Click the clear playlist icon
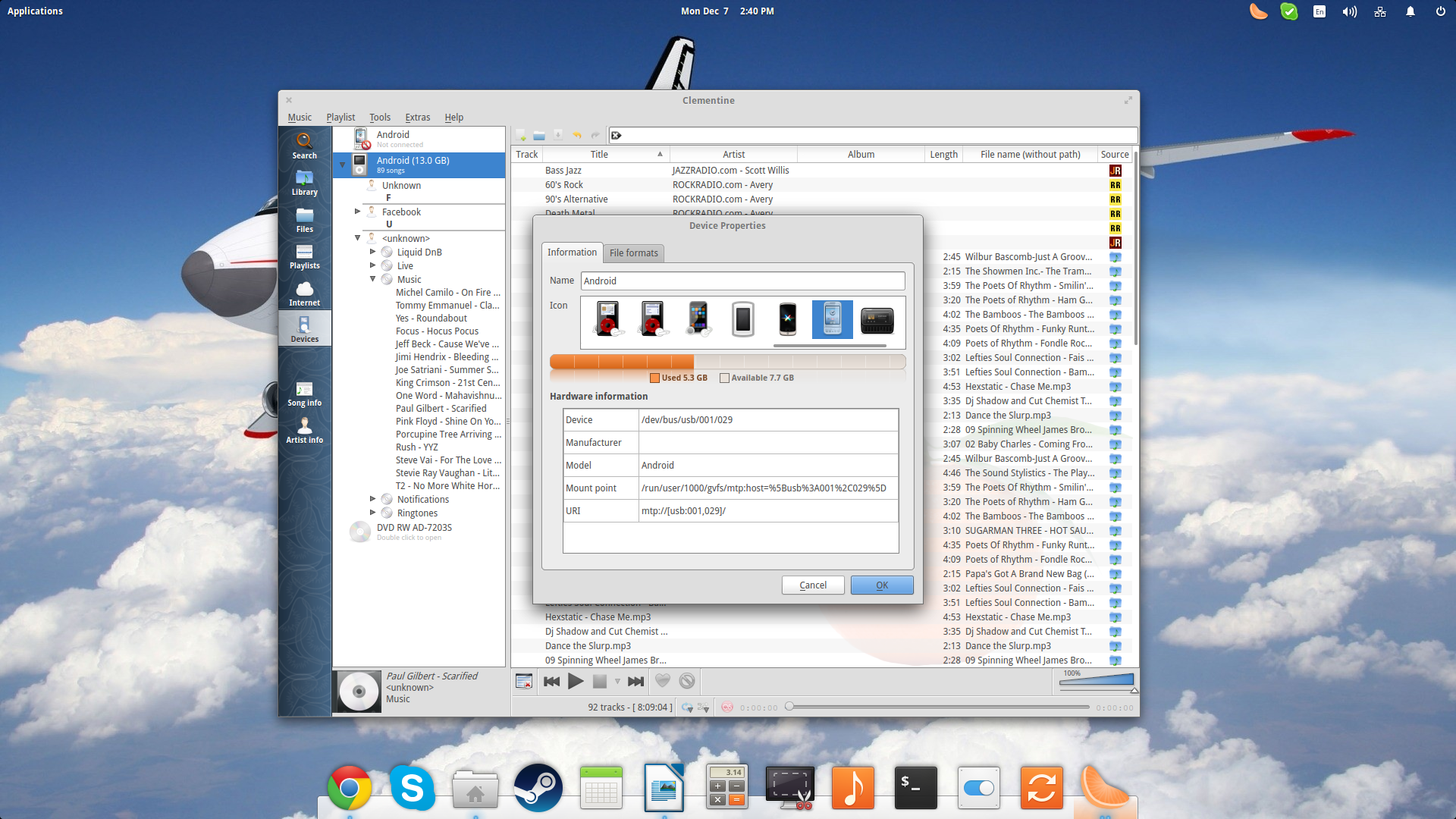Screen dimensions: 1456x819 524,681
